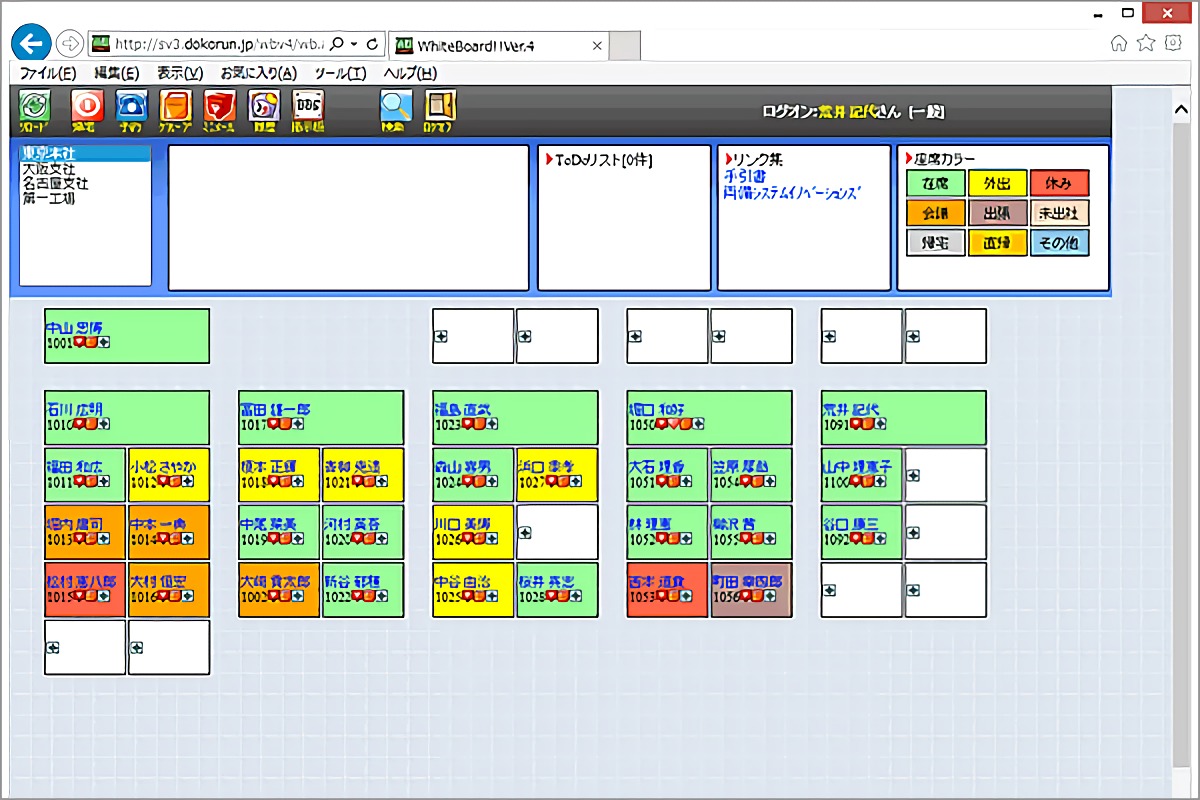Viewport: 1200px width, 800px height.
Task: Click the browser home icon
Action: [x=1119, y=43]
